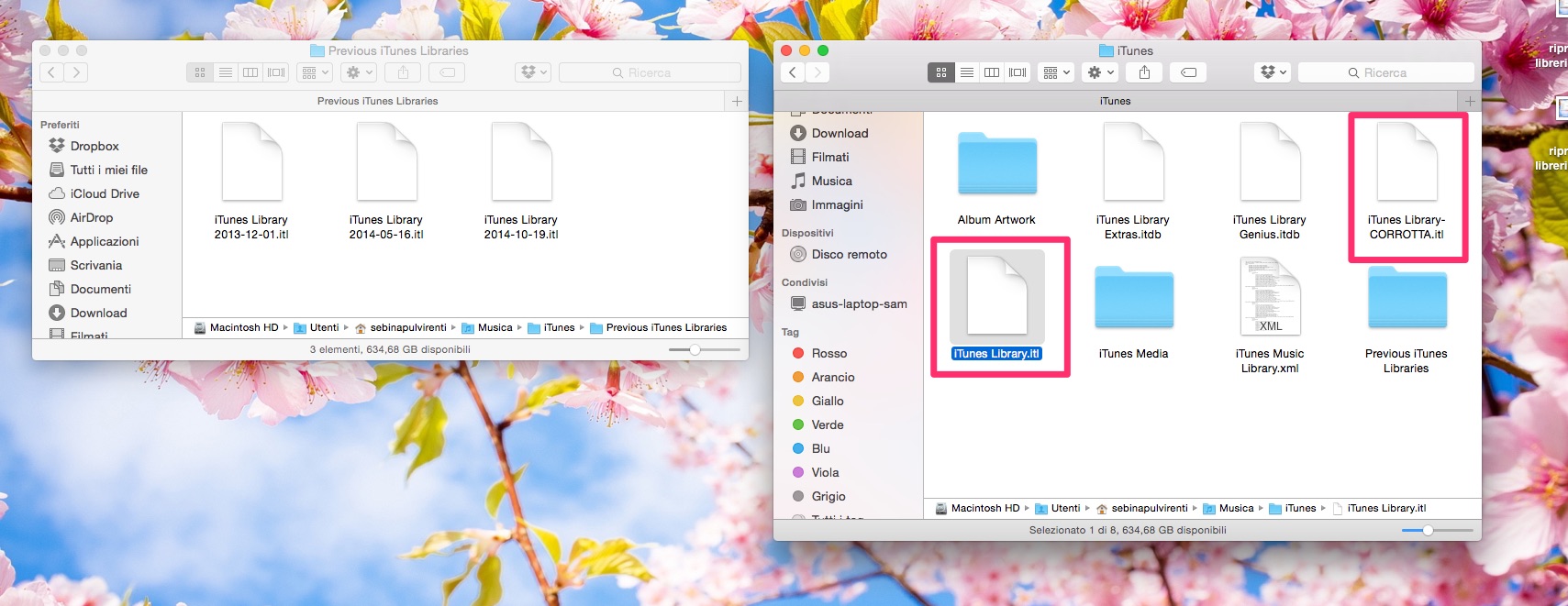Image resolution: width=1568 pixels, height=606 pixels.
Task: Switch iTunes window to column view
Action: tap(992, 72)
